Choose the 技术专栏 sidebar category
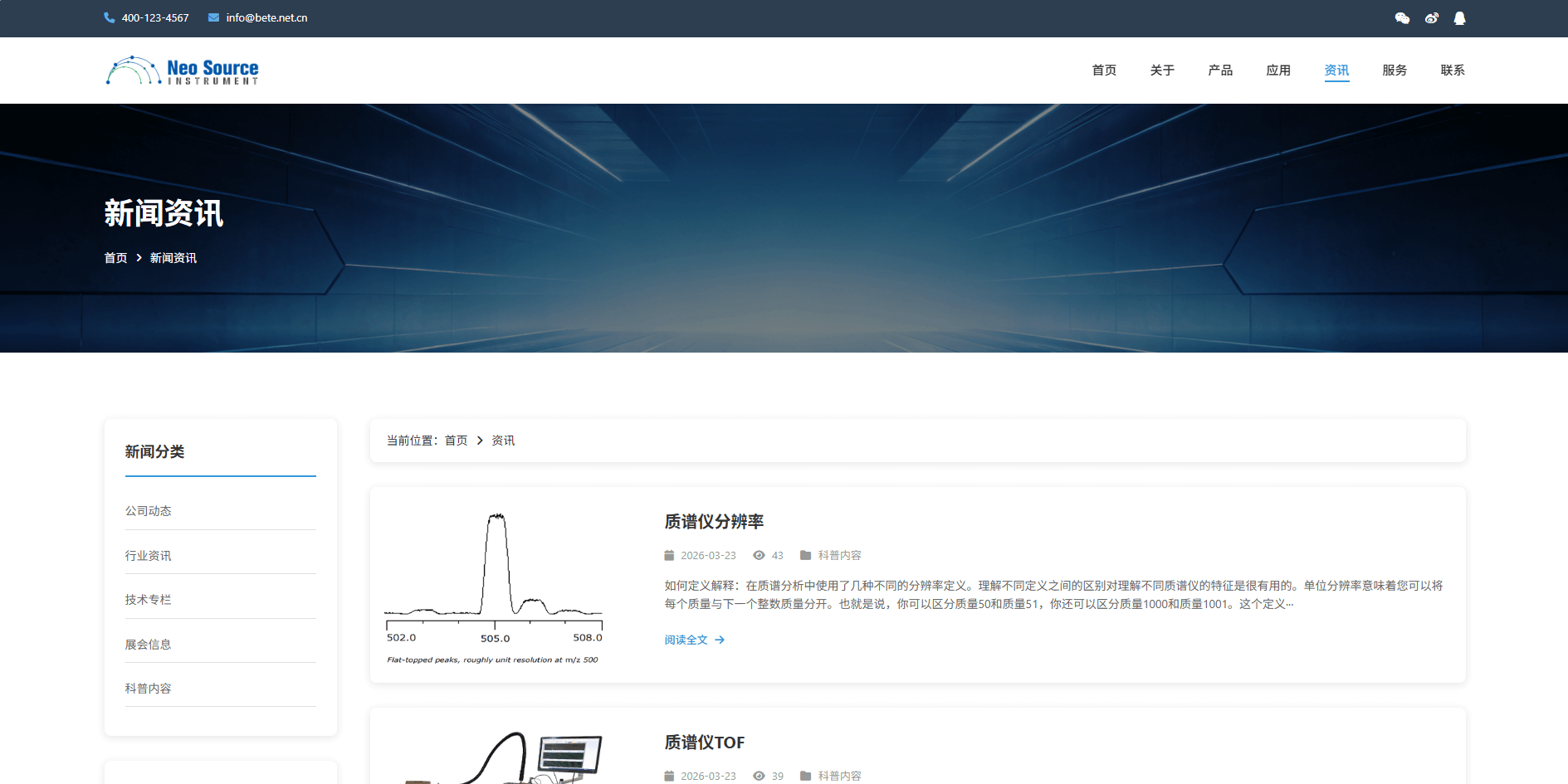The width and height of the screenshot is (1568, 784). 149,600
